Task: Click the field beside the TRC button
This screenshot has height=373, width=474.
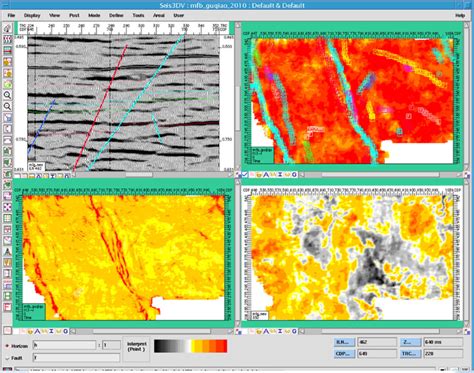Action: (x=443, y=353)
